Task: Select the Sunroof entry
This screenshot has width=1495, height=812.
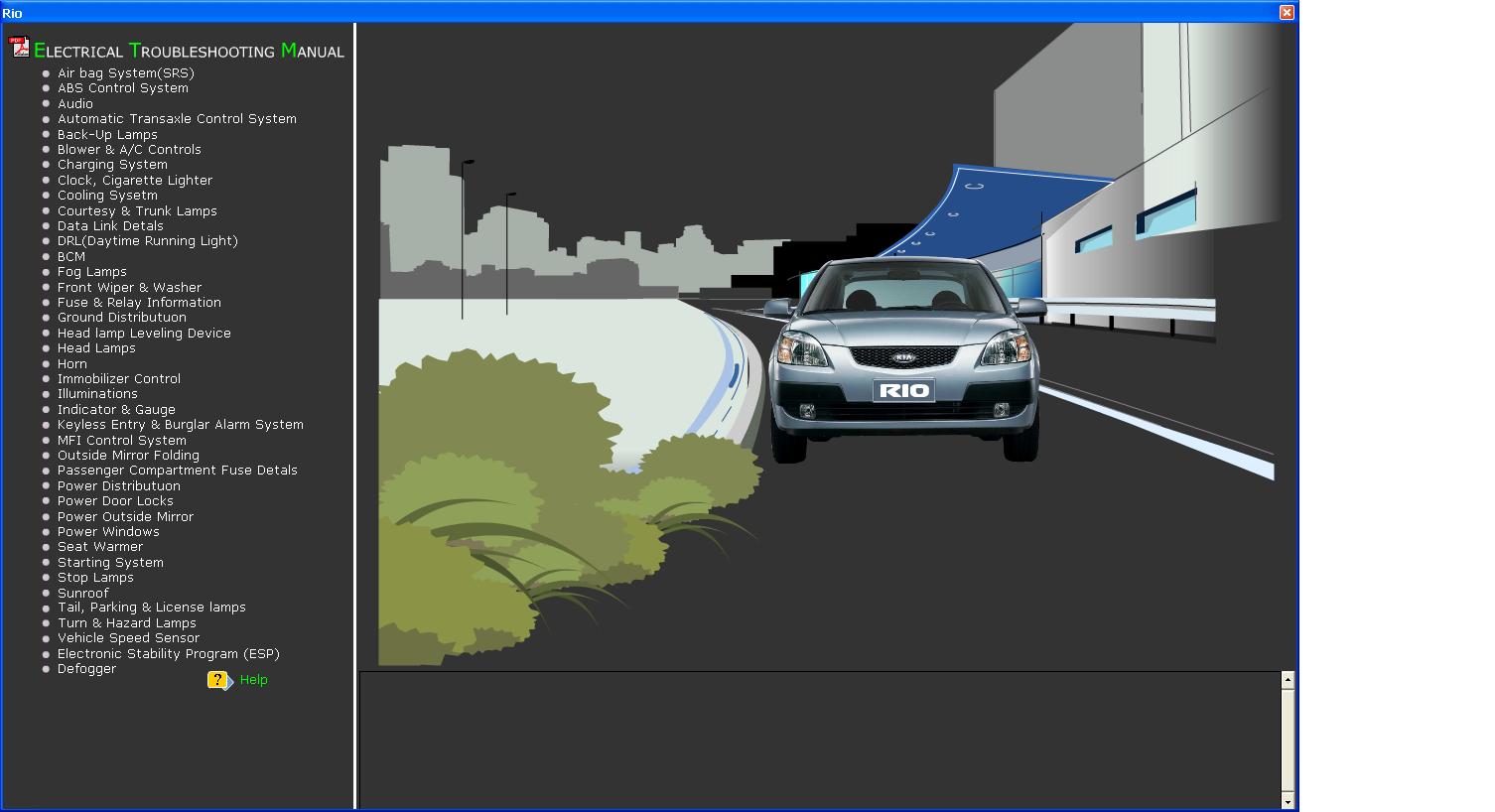Action: coord(82,594)
